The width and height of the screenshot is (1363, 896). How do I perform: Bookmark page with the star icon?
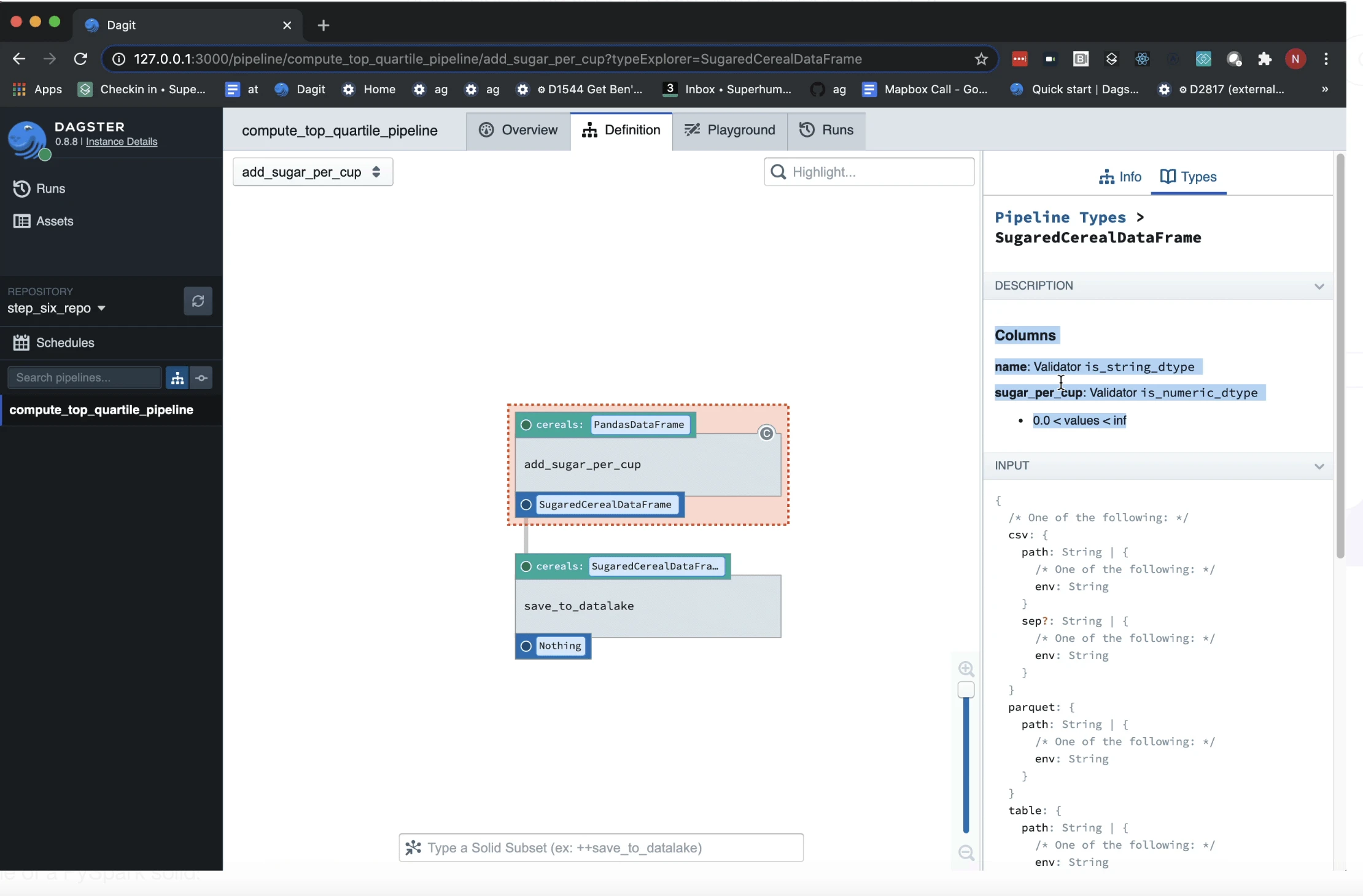point(981,59)
